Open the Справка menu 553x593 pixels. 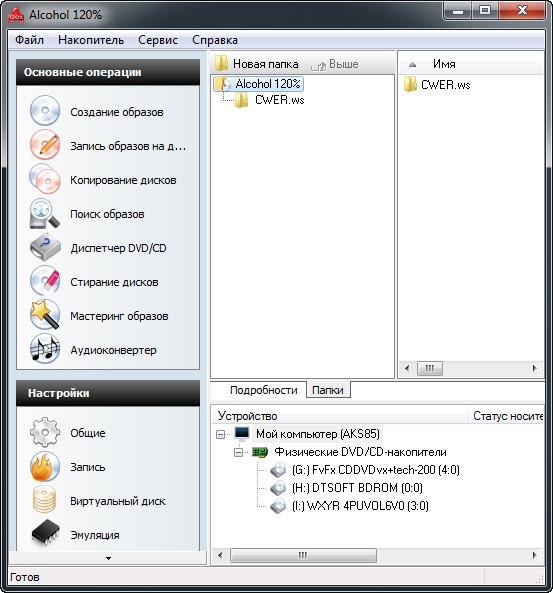click(215, 40)
